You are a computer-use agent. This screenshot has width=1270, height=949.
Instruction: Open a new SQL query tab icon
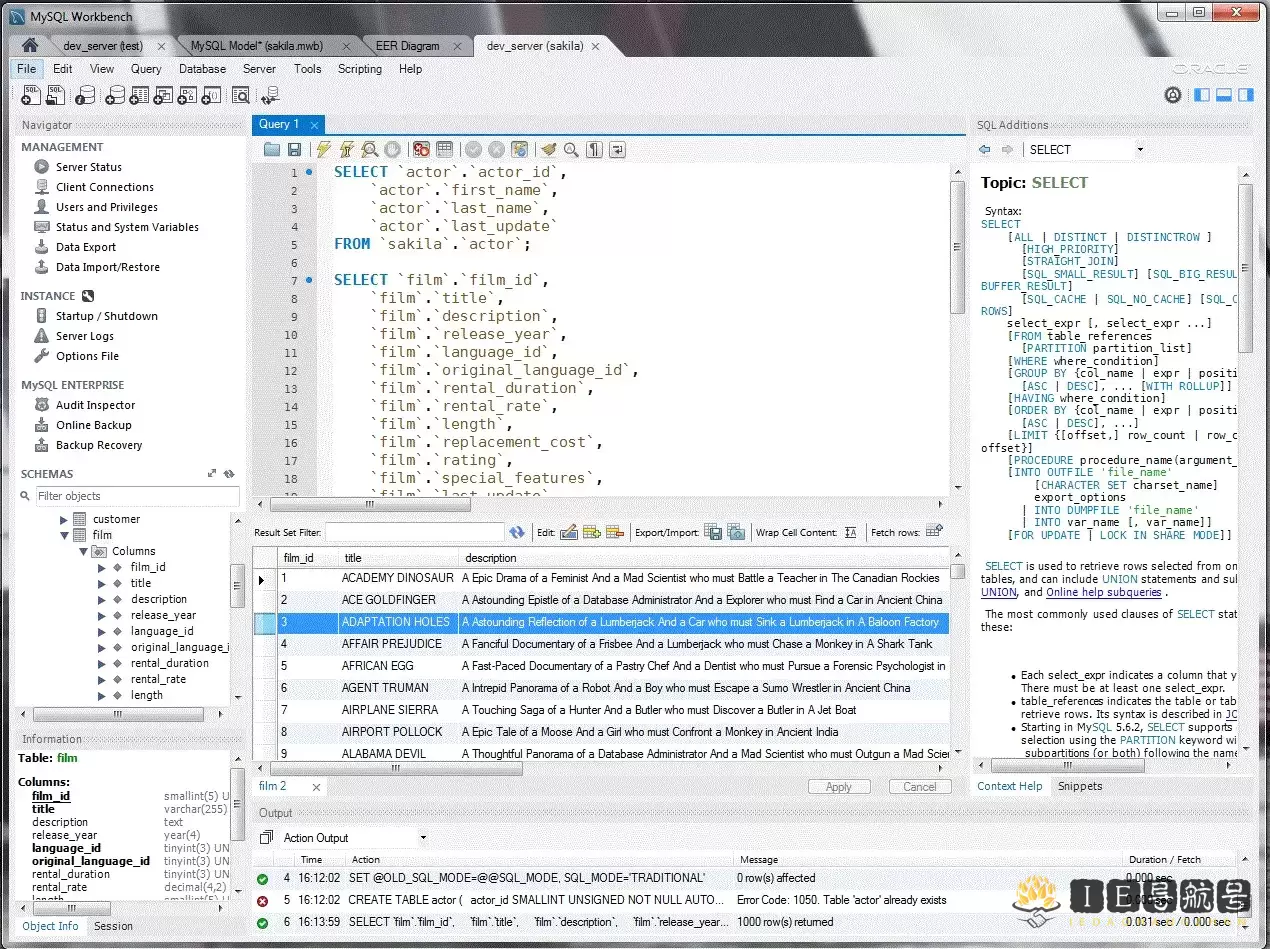30,95
